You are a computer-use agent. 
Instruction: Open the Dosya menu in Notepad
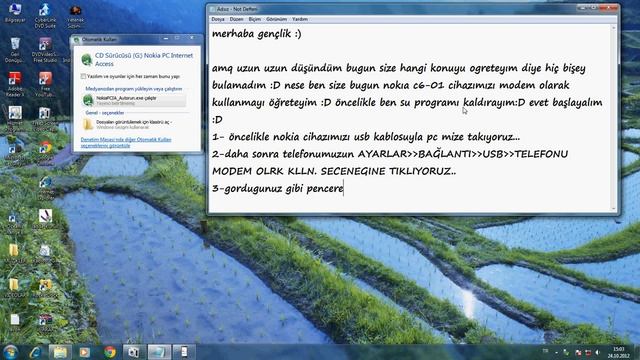coord(218,19)
